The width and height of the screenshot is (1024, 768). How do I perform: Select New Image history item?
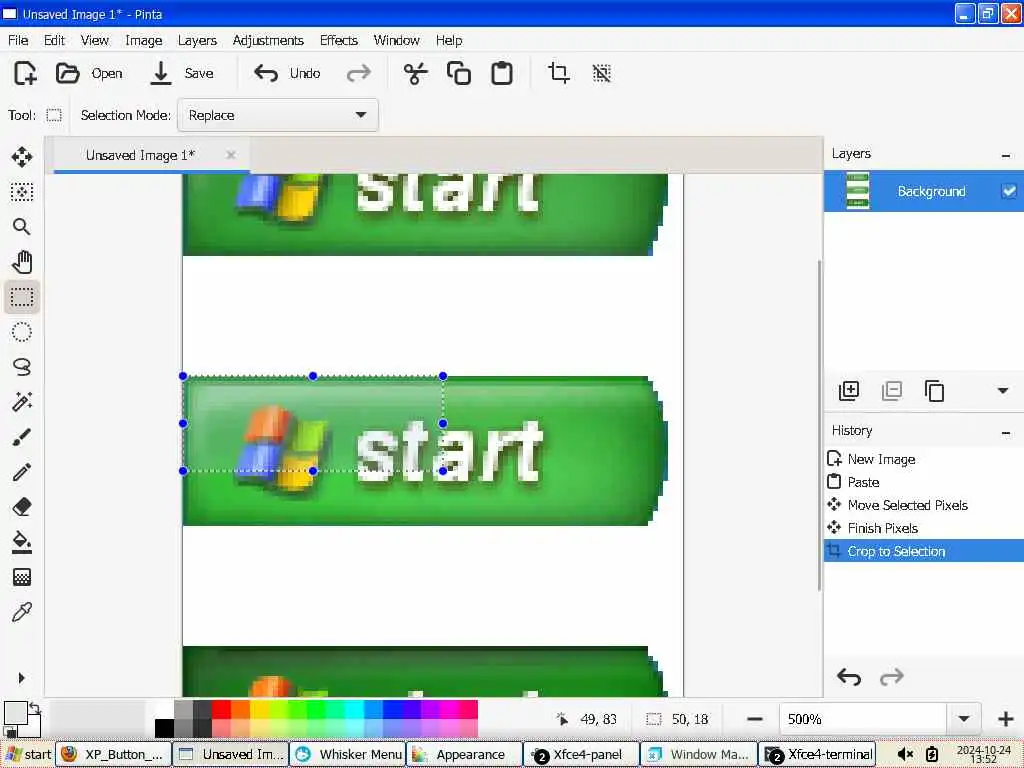(x=924, y=459)
